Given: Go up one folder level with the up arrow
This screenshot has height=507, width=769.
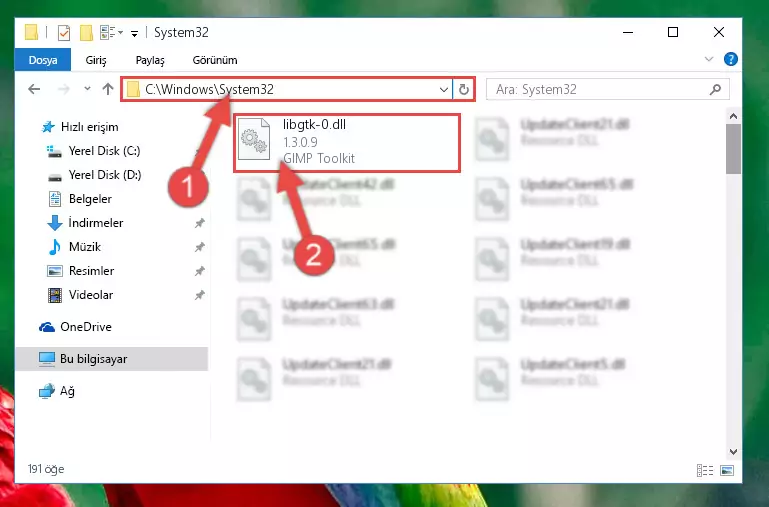Looking at the screenshot, I should coord(108,89).
